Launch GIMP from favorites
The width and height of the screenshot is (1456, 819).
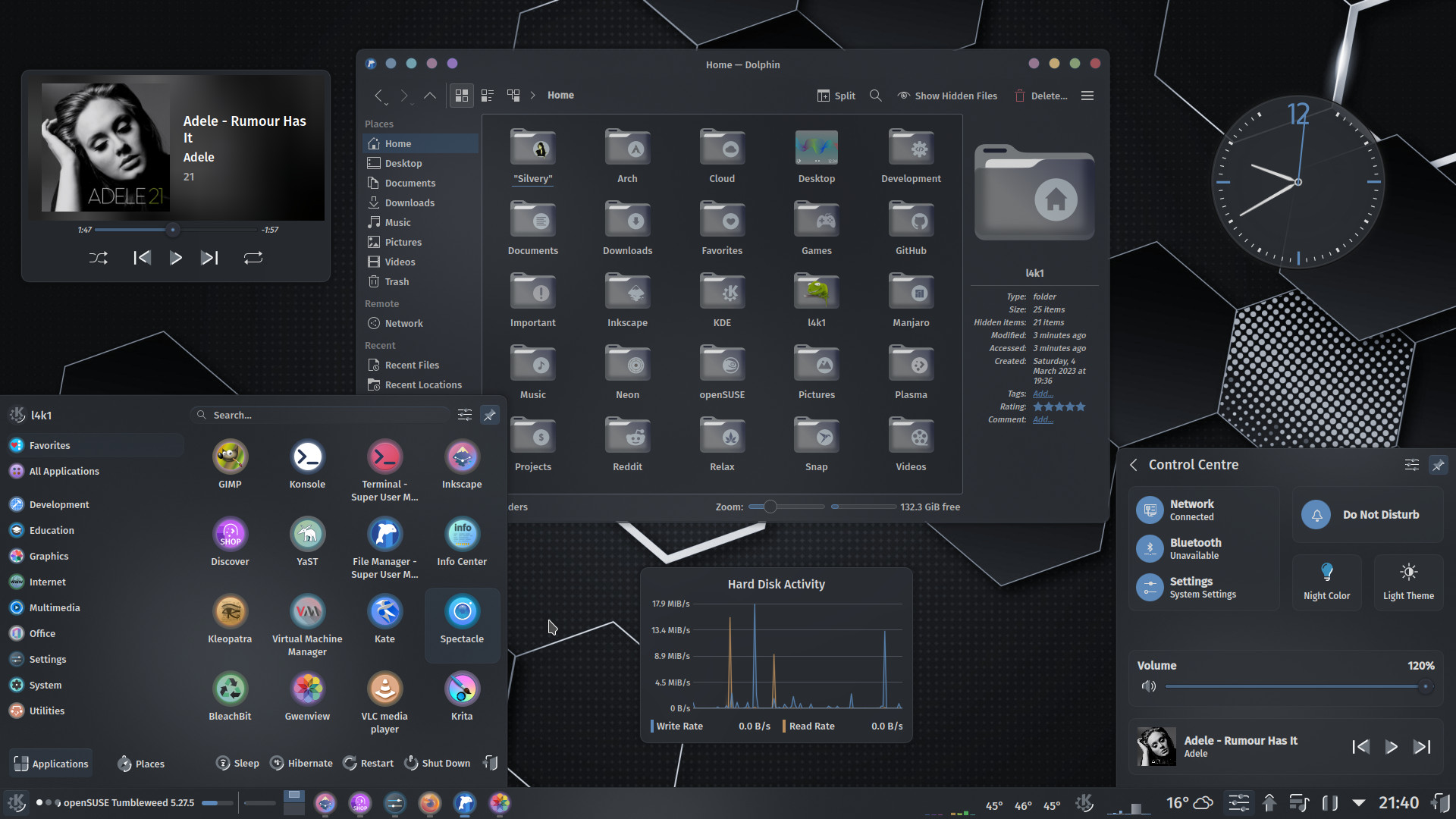[x=230, y=464]
